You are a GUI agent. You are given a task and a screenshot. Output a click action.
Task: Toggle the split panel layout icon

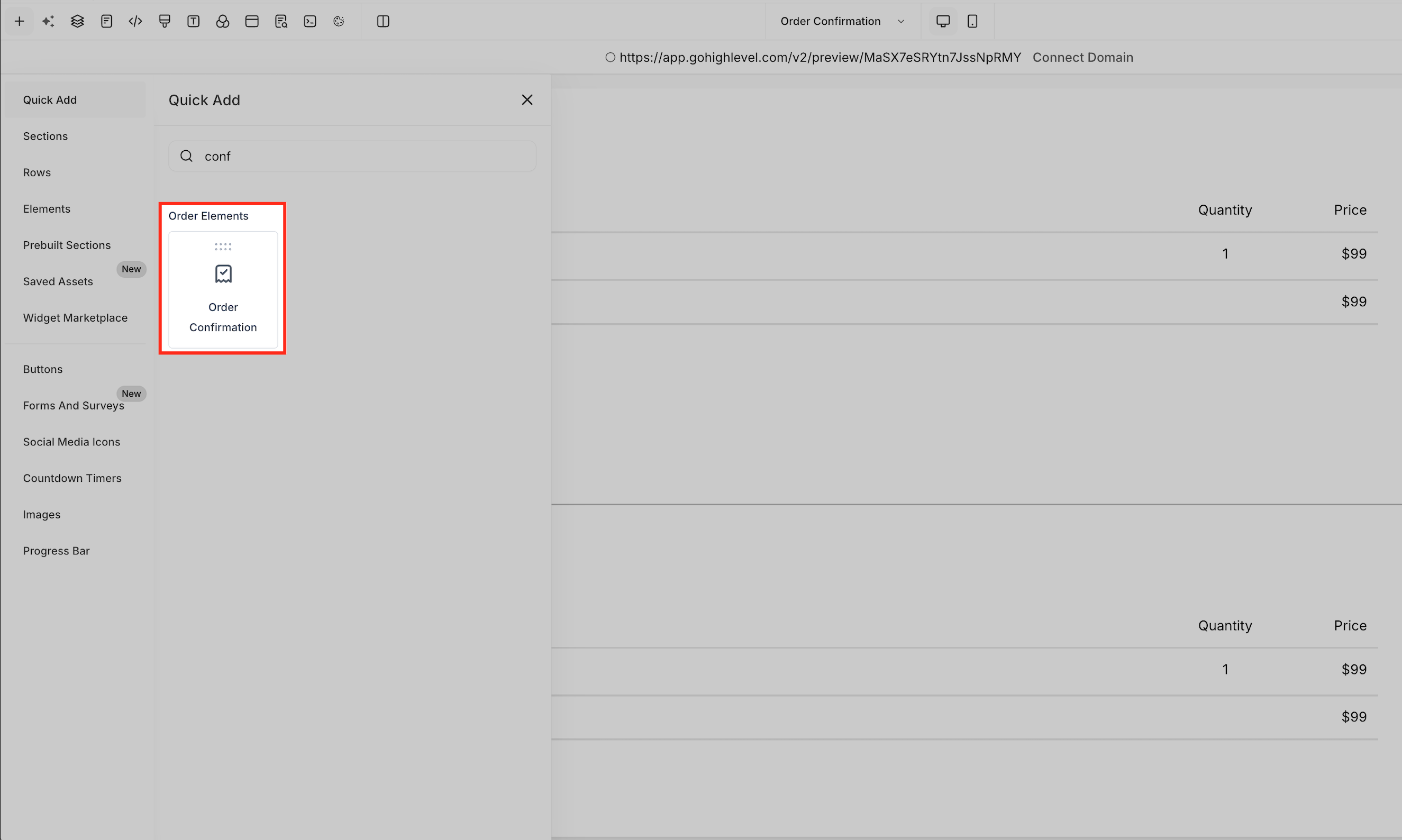[383, 22]
